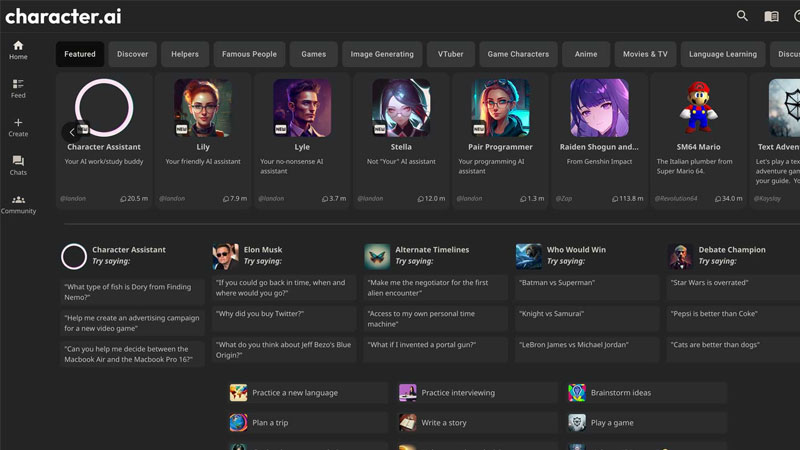Click Practice interviewing shortcut
800x450 pixels.
(477, 393)
